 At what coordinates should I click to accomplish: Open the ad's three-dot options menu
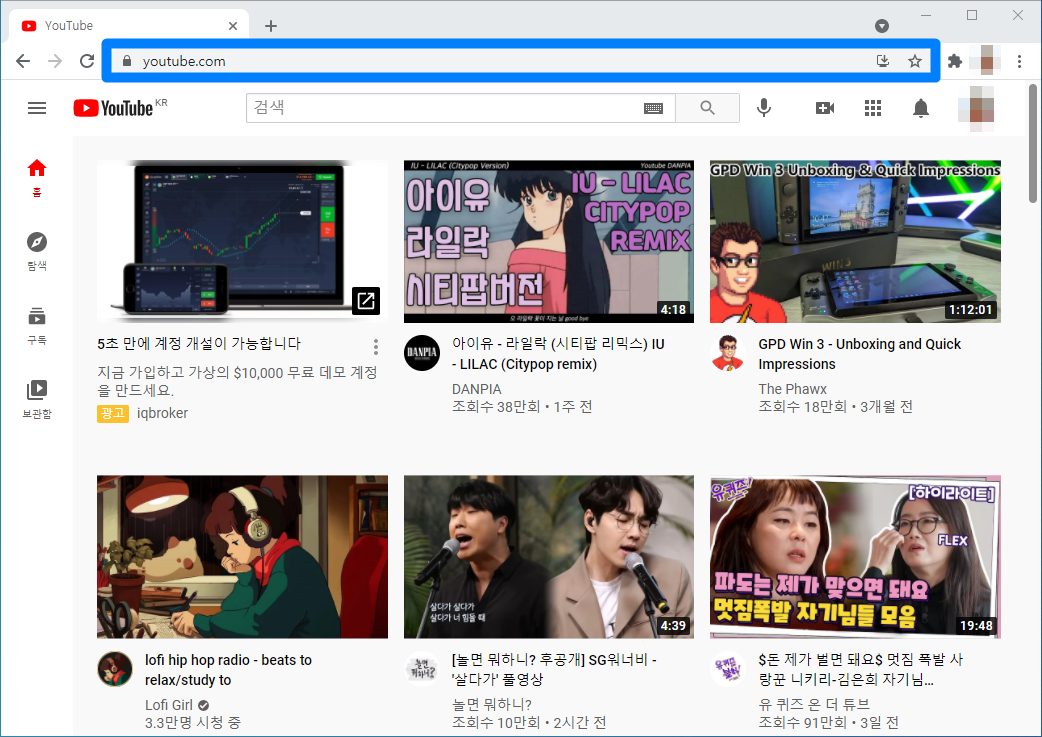click(x=375, y=347)
